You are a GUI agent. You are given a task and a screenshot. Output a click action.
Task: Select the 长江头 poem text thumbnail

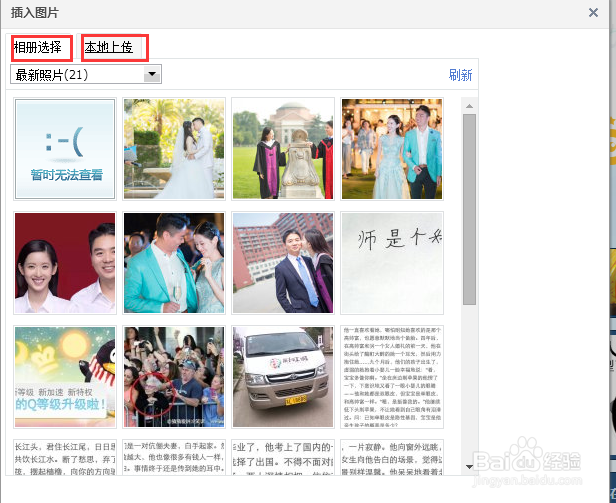pyautogui.click(x=65, y=457)
